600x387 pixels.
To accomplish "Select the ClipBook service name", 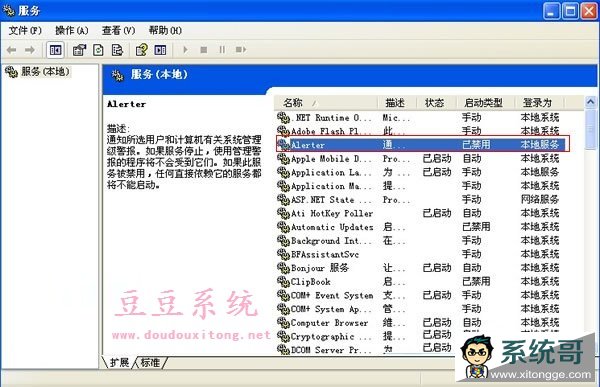I will tap(310, 282).
